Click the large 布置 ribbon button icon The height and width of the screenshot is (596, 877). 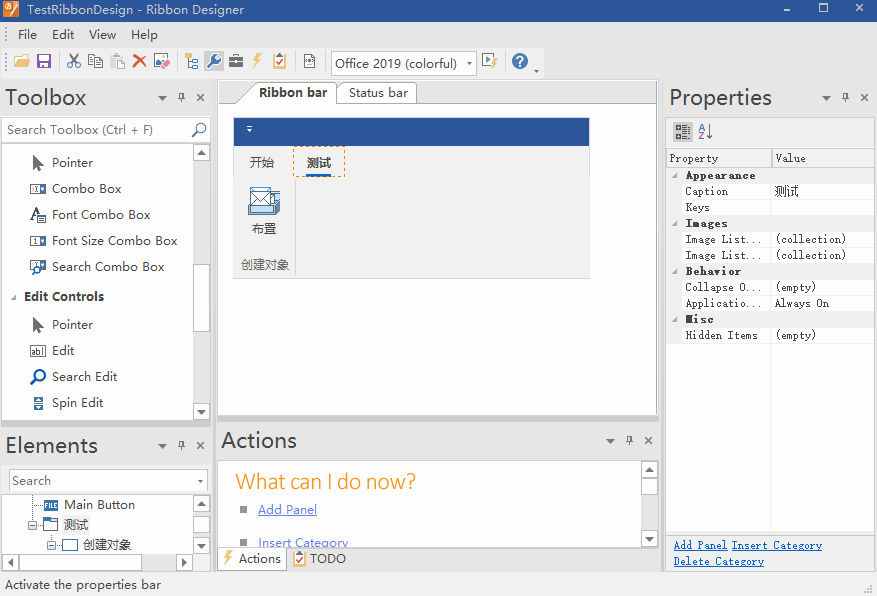(x=264, y=202)
